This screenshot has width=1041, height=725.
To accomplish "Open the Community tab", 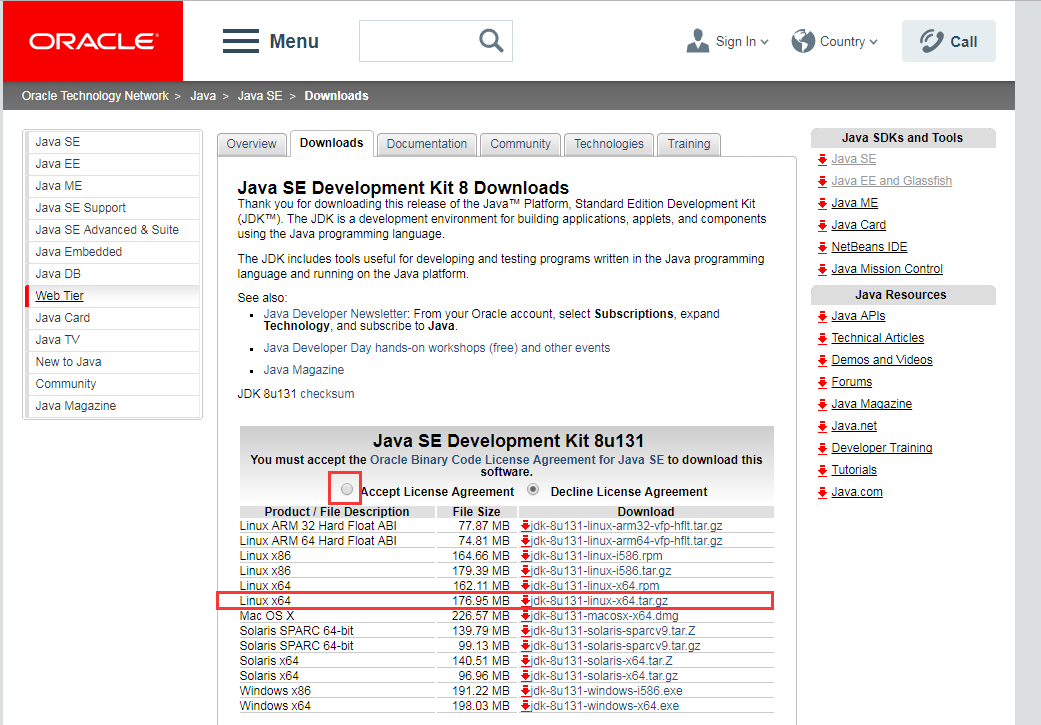I will [x=520, y=144].
